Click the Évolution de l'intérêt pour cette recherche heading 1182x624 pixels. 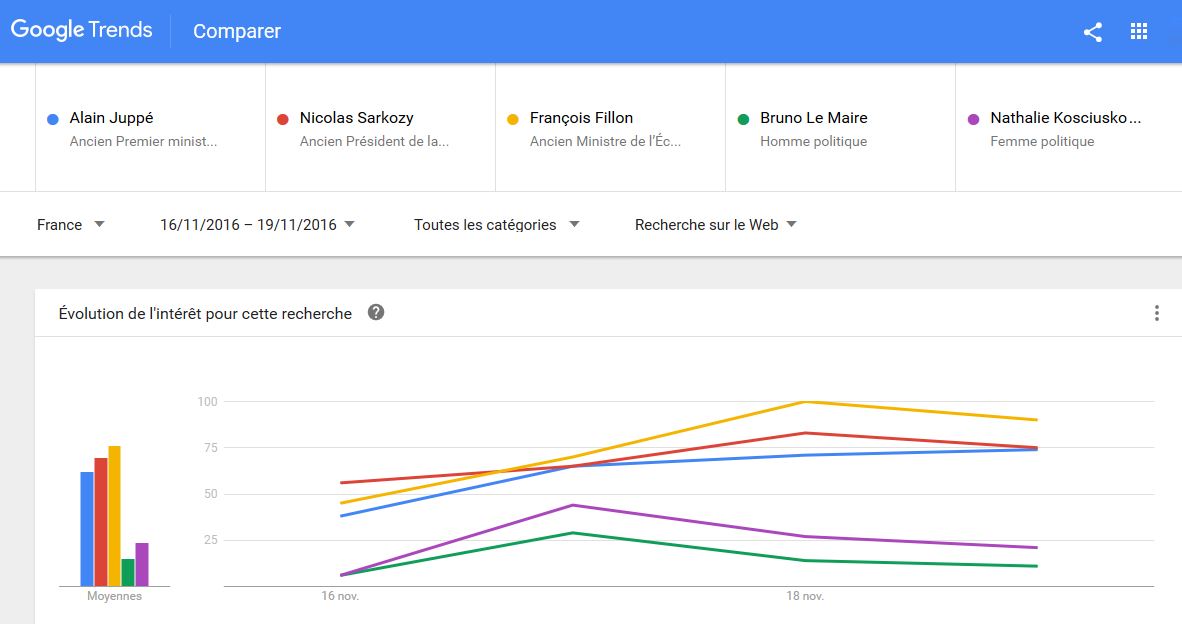click(x=205, y=314)
